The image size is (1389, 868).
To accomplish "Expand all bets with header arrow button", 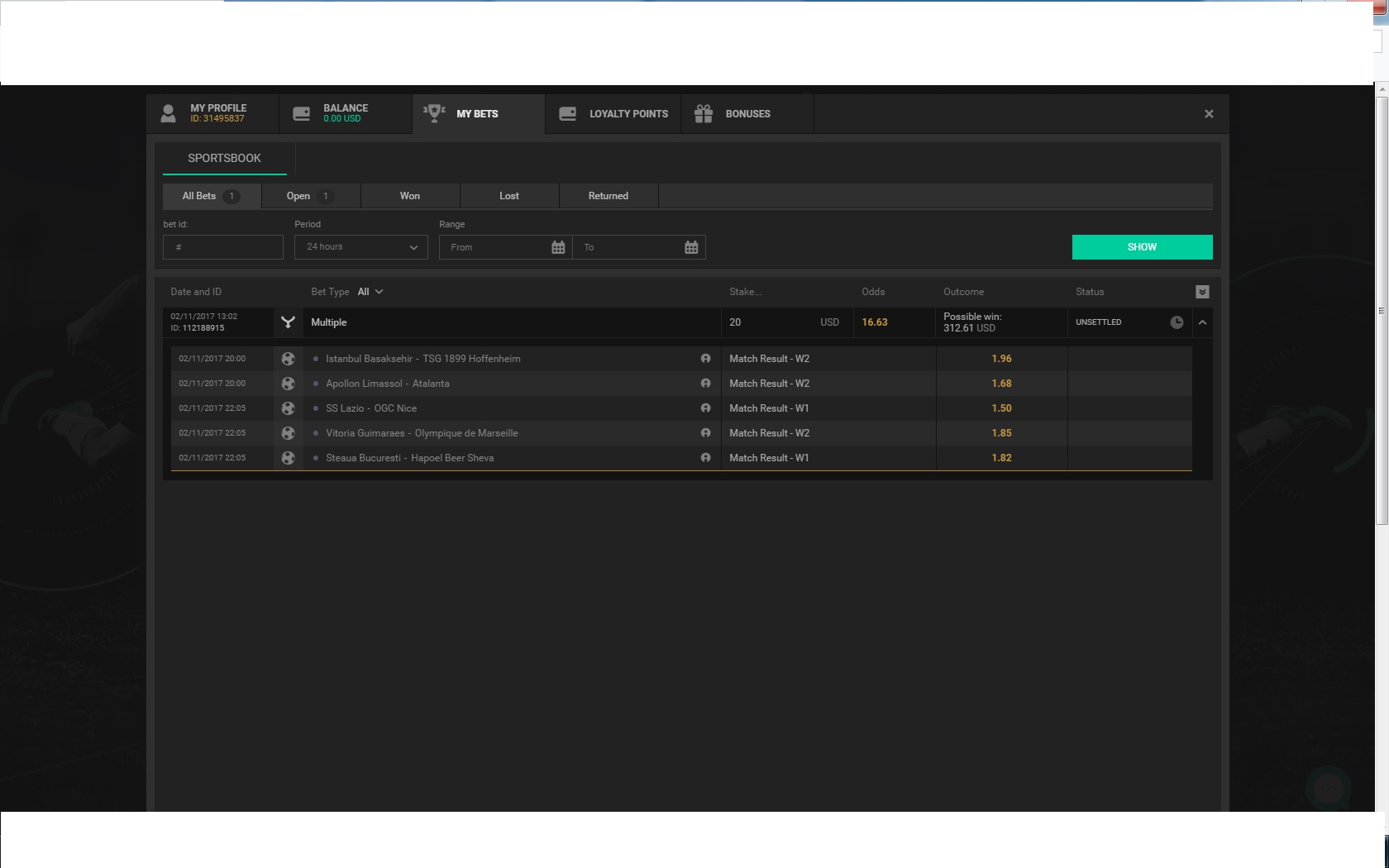I will (1202, 292).
